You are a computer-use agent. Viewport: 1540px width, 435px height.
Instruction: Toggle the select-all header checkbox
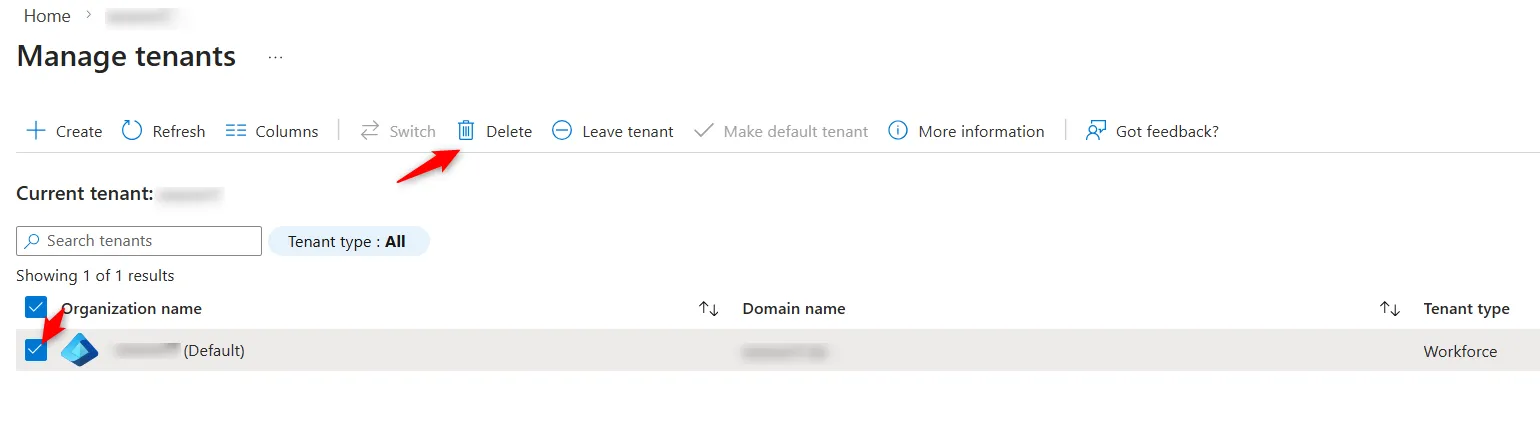[x=36, y=308]
